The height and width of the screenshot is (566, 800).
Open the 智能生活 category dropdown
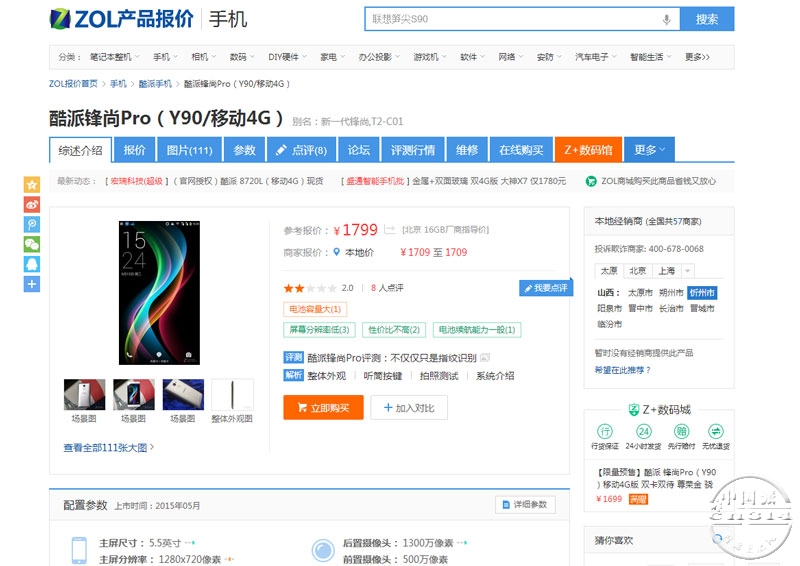coord(651,57)
